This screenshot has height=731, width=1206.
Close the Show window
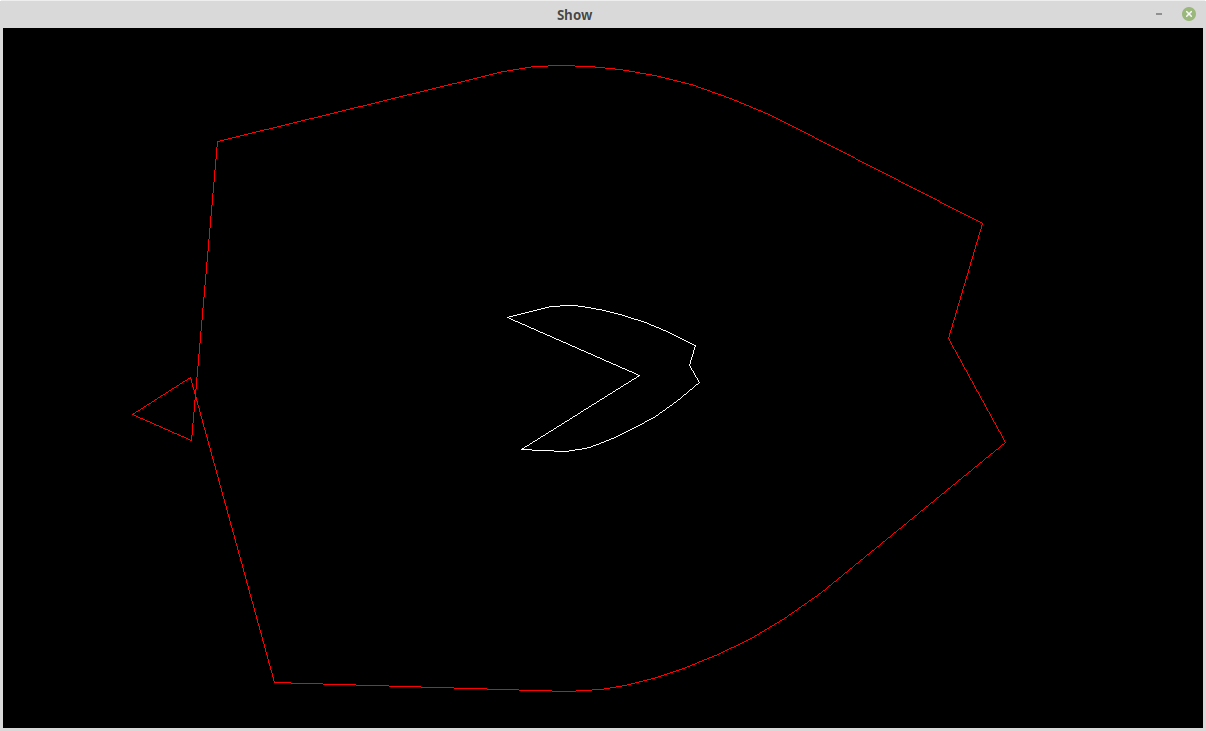(x=1188, y=14)
